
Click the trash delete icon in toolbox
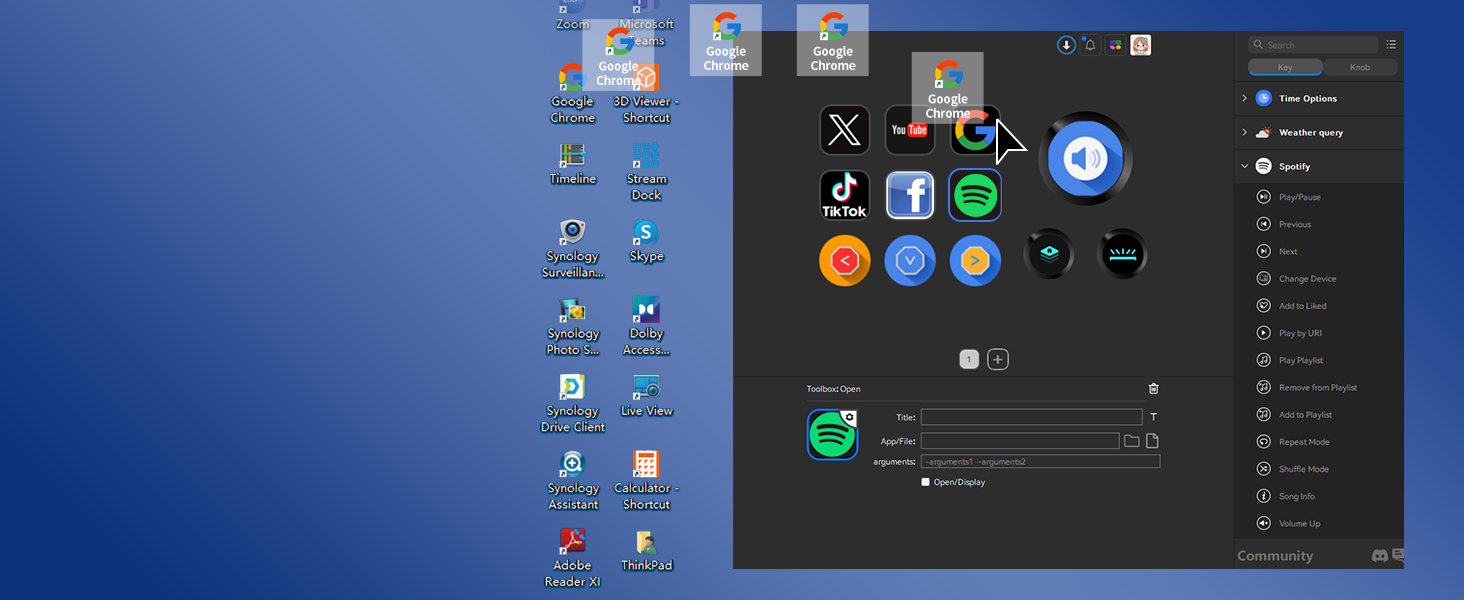[1153, 389]
